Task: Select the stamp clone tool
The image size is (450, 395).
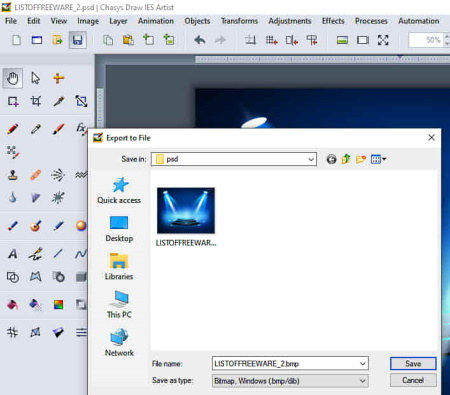Action: click(x=13, y=175)
